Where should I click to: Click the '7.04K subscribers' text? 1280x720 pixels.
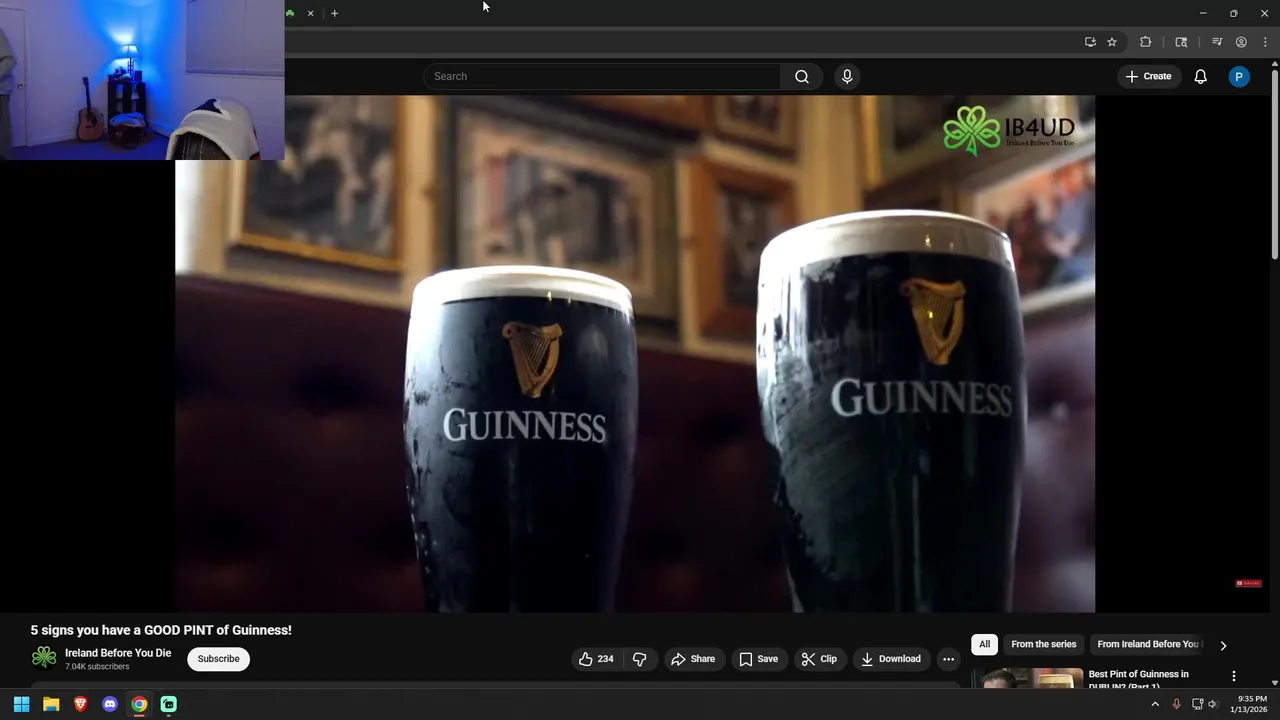pos(97,667)
